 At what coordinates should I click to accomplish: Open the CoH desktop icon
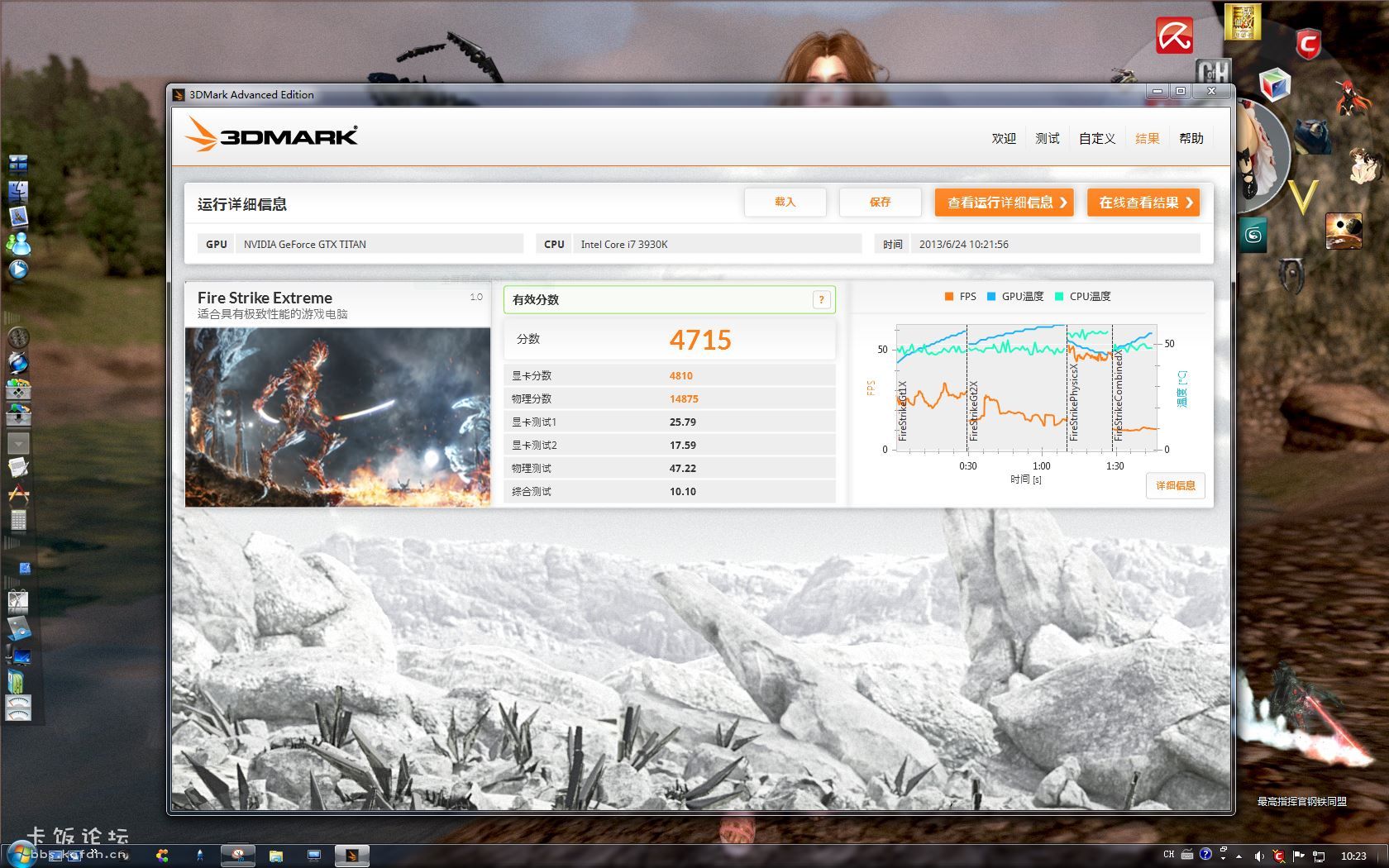pos(1214,72)
